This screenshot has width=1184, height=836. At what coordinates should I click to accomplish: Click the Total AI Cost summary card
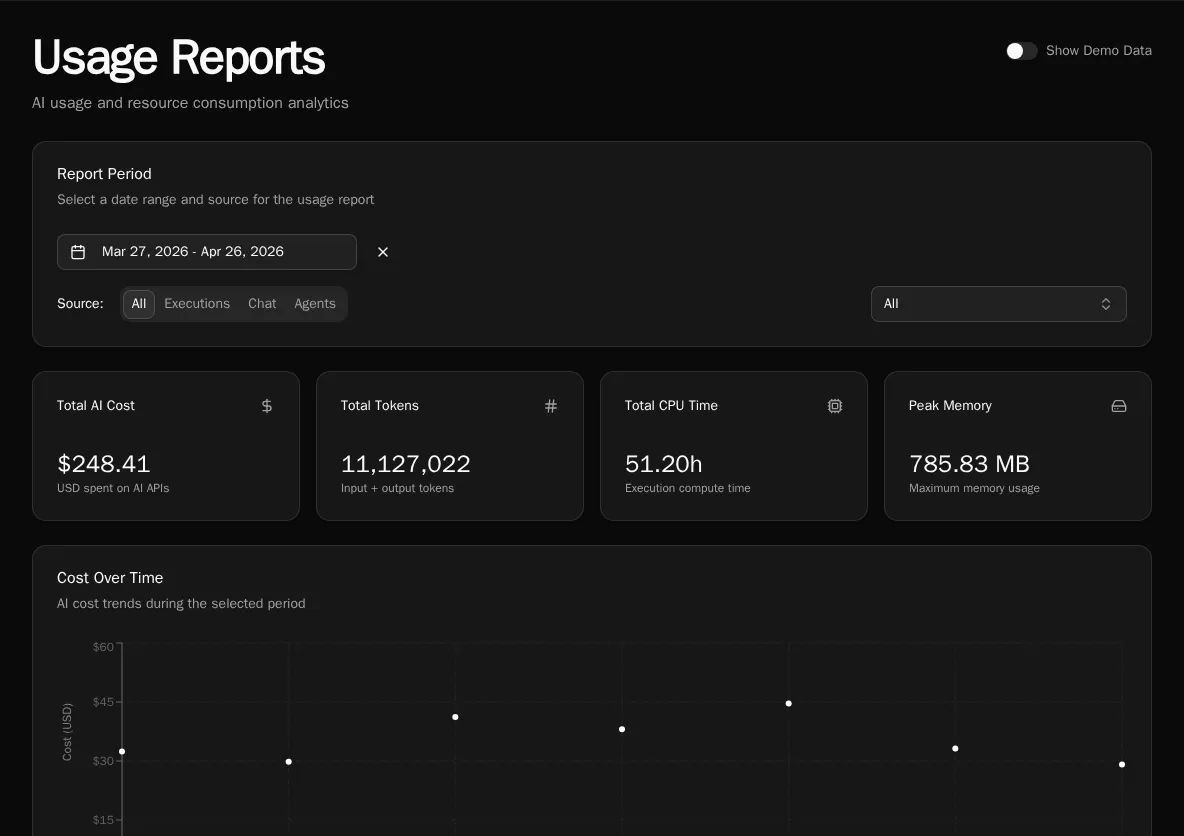click(x=166, y=445)
